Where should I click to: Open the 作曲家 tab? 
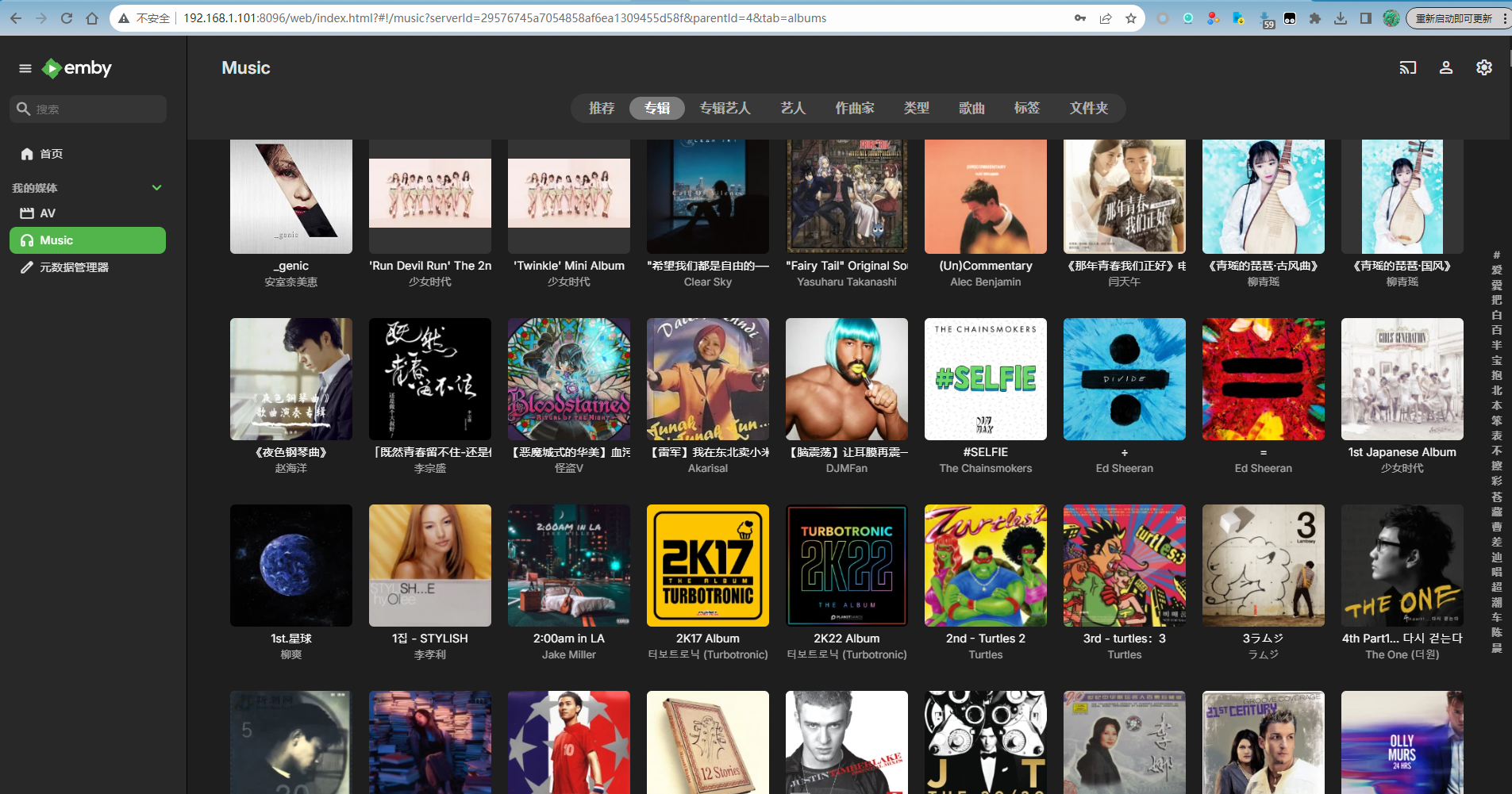click(855, 108)
